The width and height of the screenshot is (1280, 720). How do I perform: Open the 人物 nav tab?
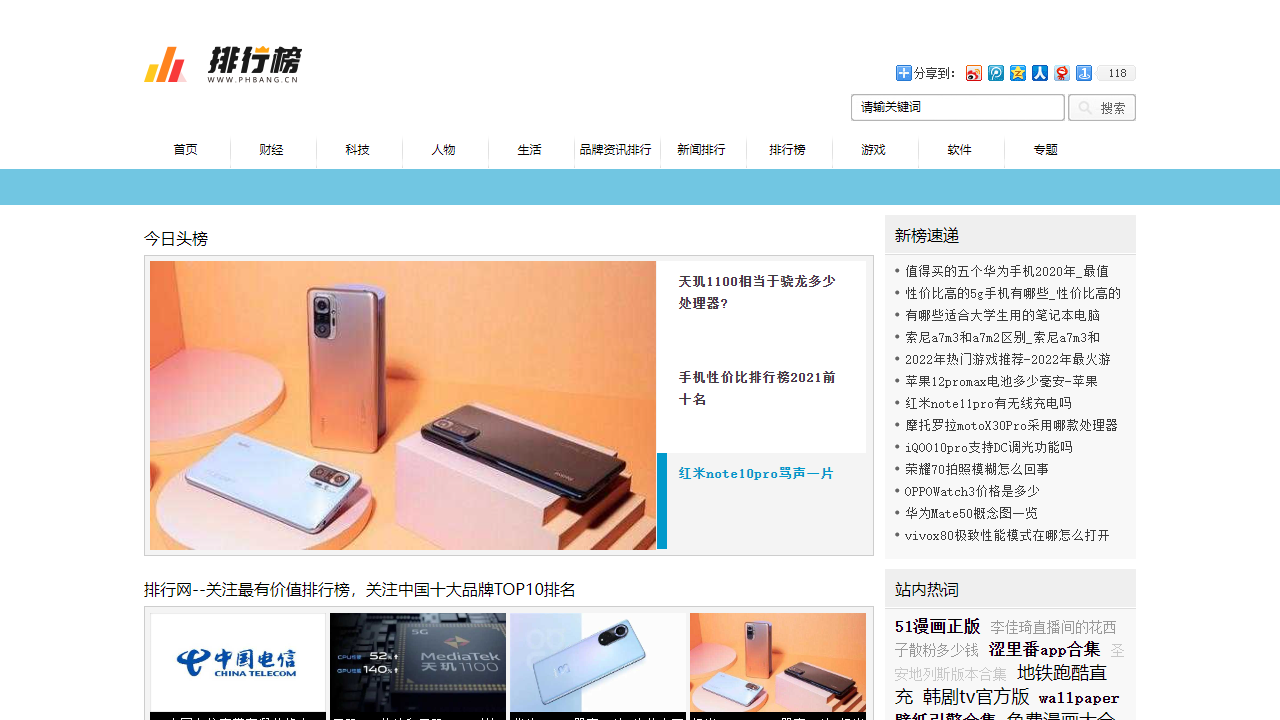click(x=444, y=150)
